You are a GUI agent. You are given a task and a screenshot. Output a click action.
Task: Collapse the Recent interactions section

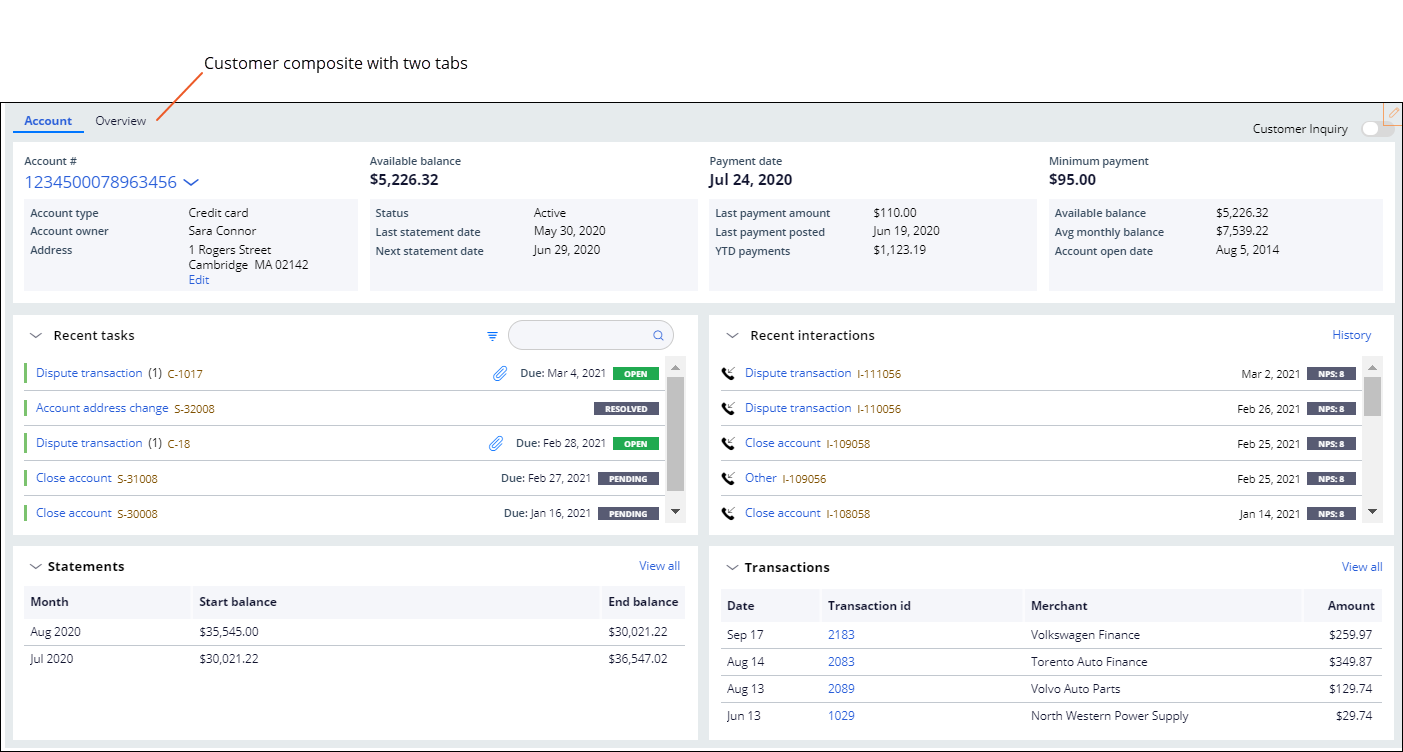pos(732,336)
